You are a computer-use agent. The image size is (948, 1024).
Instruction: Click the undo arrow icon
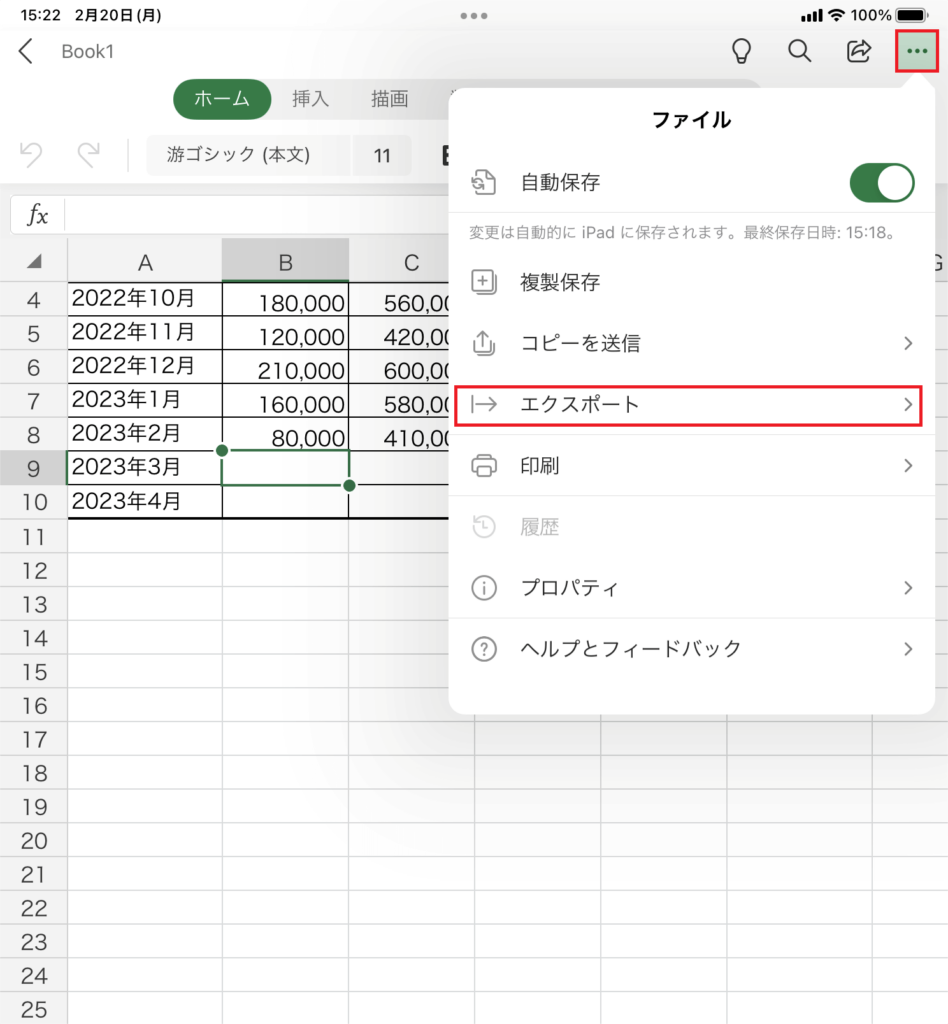[x=32, y=155]
